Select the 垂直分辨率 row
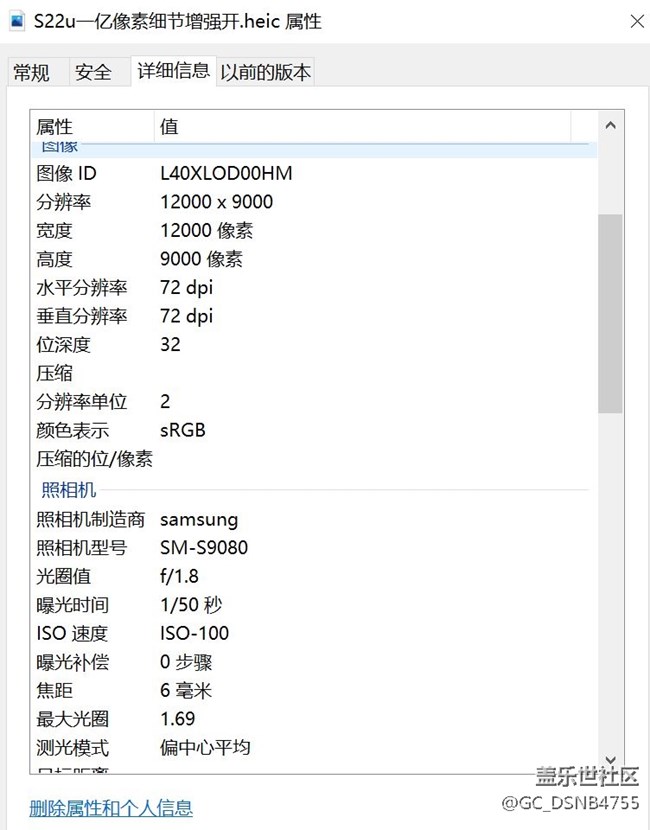Viewport: 650px width, 830px height. point(314,316)
